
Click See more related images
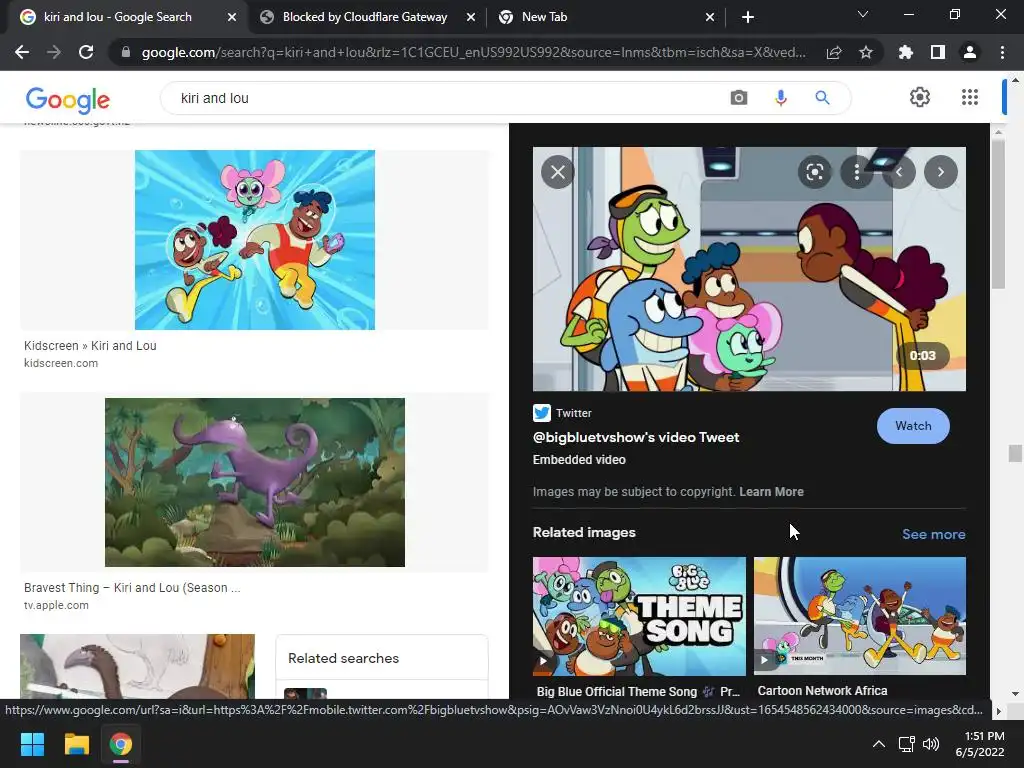[933, 534]
